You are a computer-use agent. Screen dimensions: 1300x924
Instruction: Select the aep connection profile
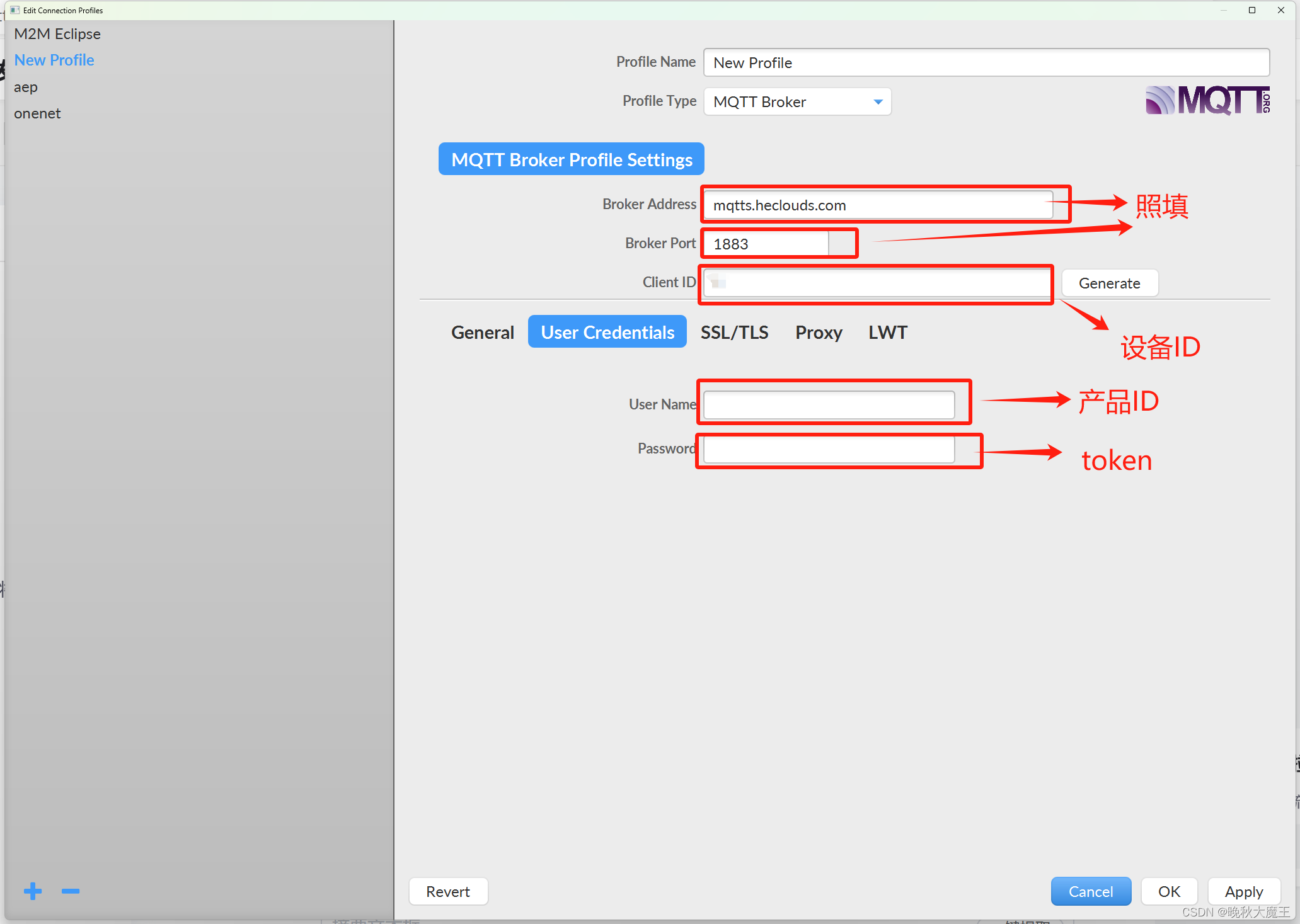point(26,87)
